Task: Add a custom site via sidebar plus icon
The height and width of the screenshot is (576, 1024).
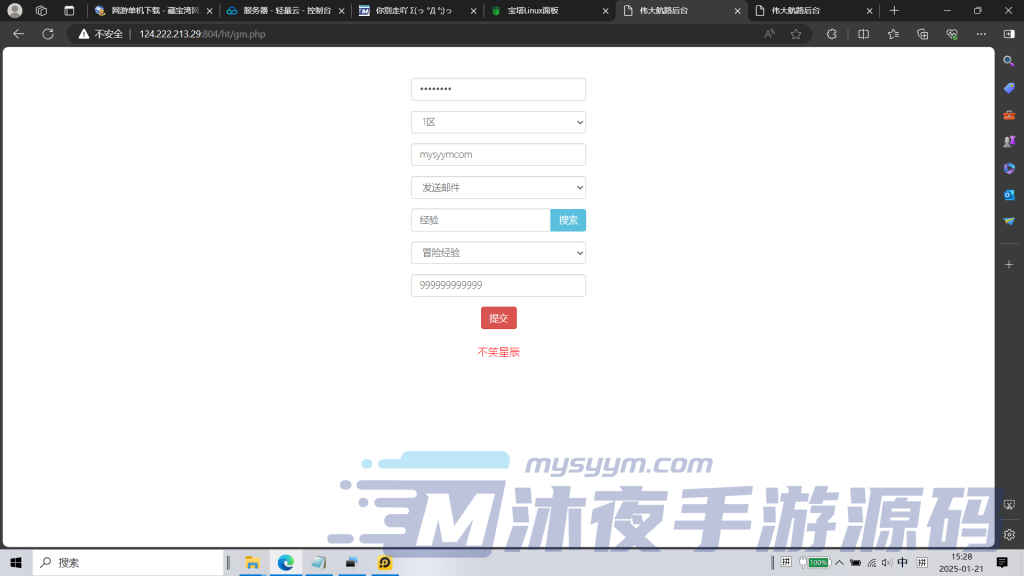Action: [x=1009, y=263]
